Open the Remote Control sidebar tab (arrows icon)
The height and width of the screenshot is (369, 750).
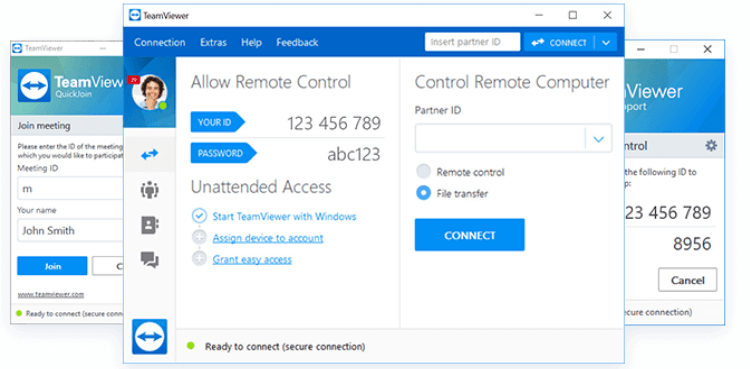(x=150, y=154)
